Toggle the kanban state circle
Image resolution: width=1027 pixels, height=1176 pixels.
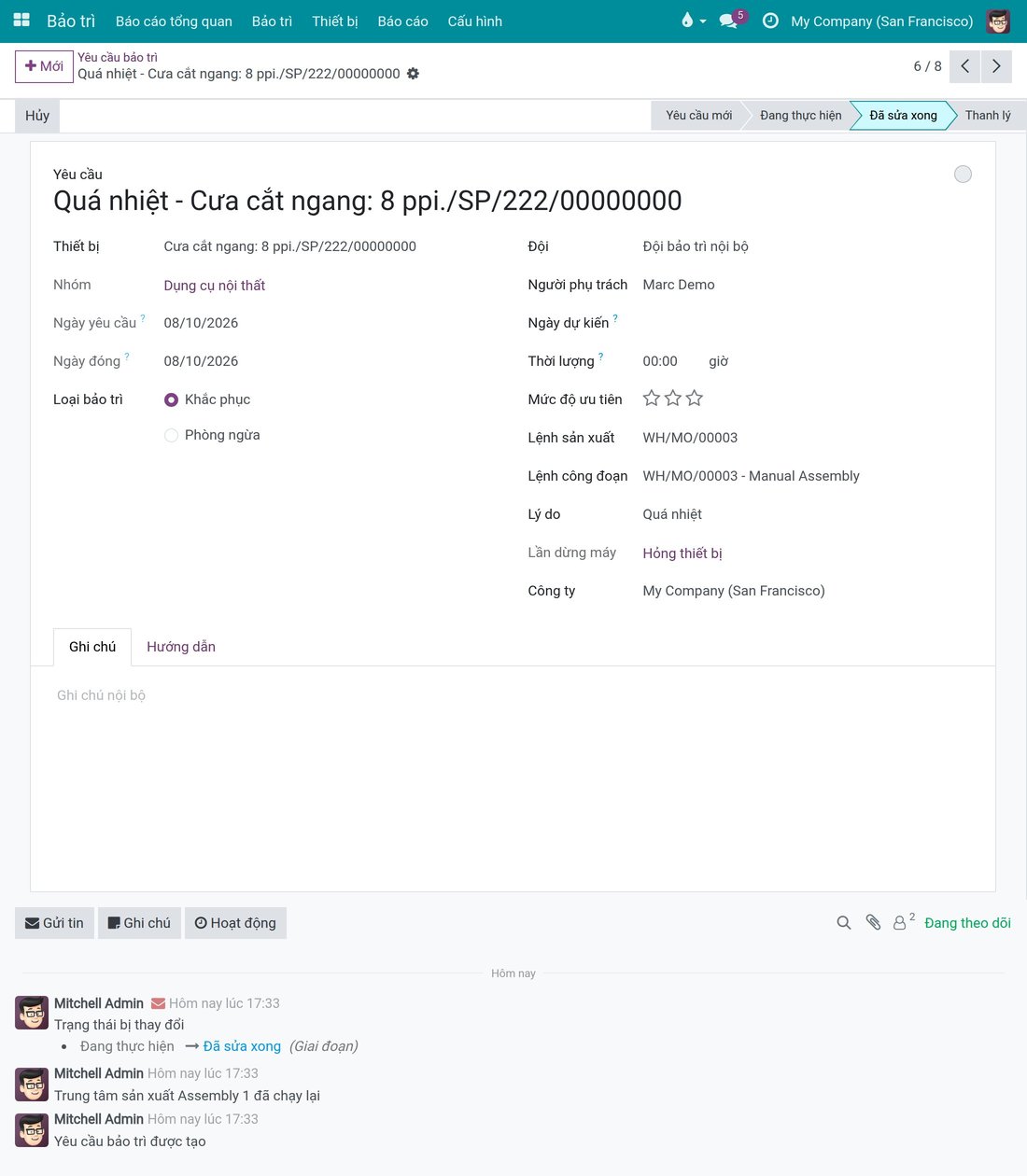963,175
